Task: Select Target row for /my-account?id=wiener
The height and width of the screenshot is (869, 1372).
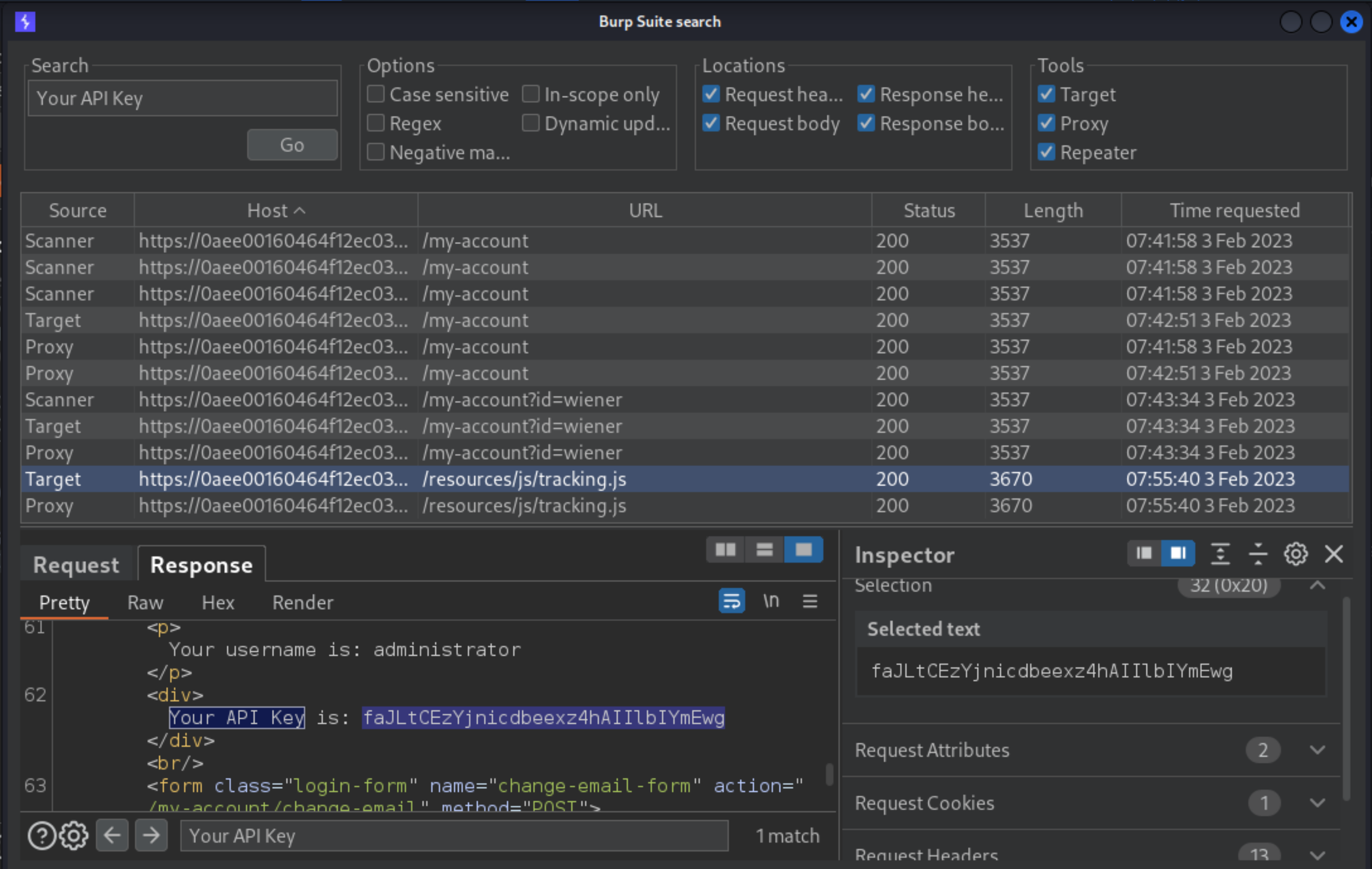Action: pos(686,426)
